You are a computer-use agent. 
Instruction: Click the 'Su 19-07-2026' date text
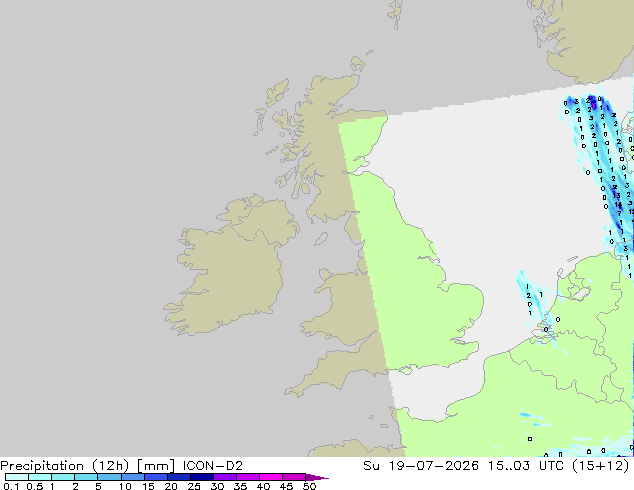click(x=421, y=466)
